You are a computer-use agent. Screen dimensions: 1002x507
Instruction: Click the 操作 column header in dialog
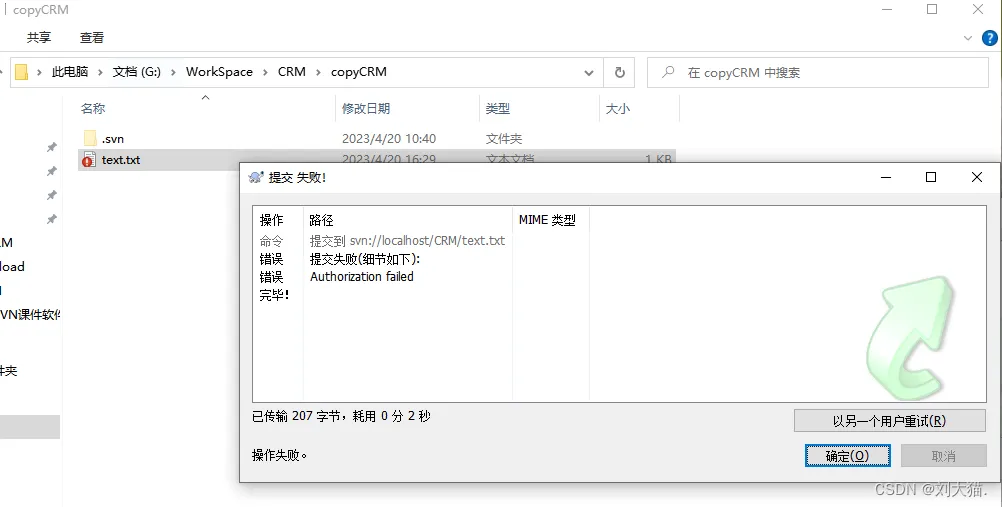coord(271,220)
